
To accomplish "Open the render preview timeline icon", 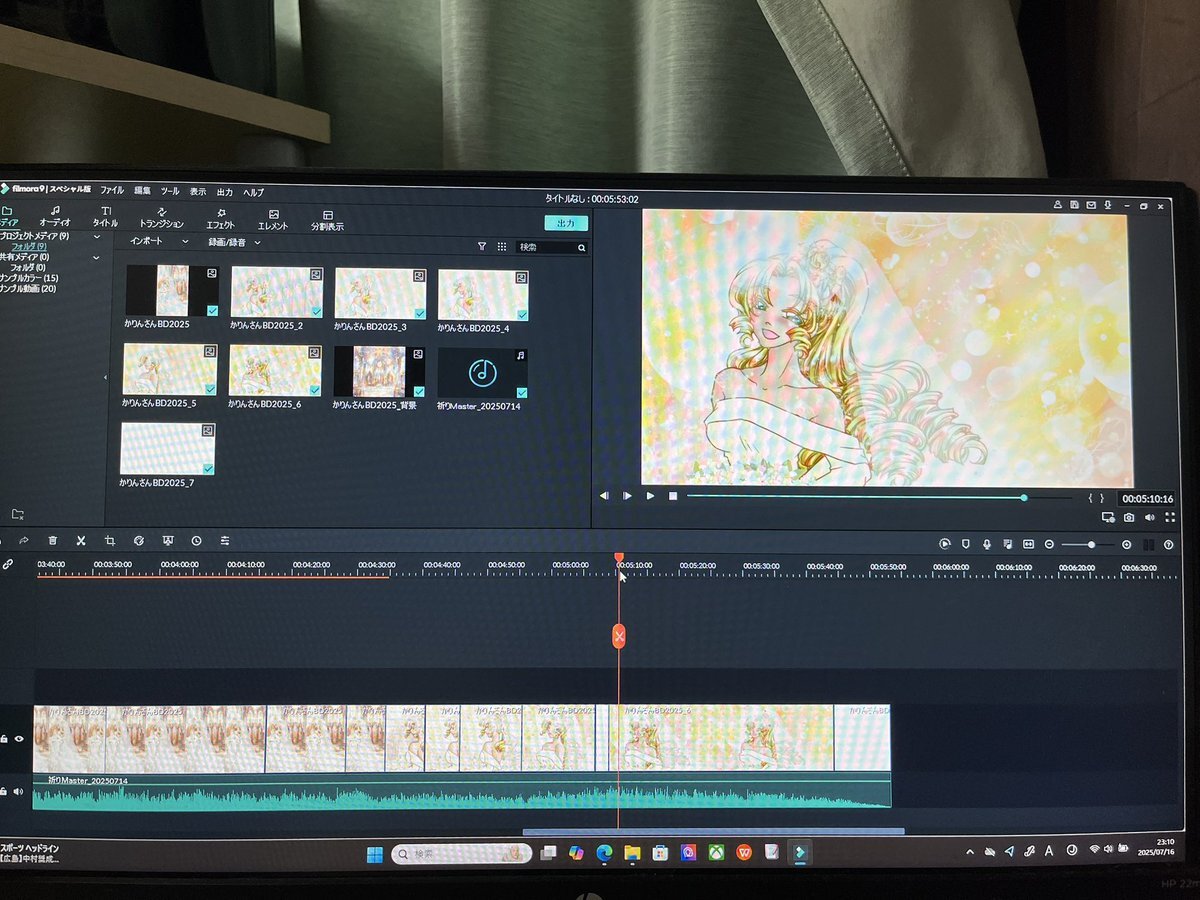I will coord(945,544).
